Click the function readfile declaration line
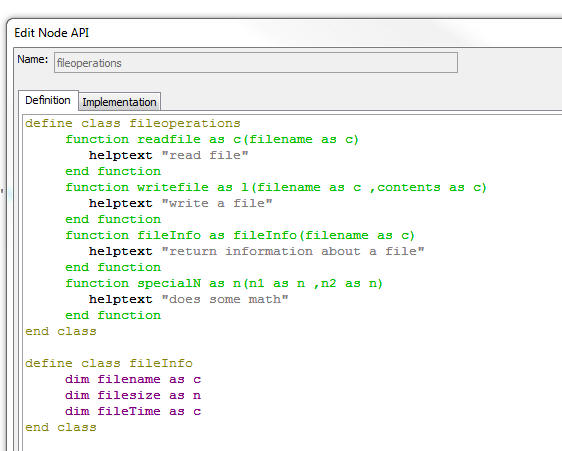The height and width of the screenshot is (451, 562). 212,139
